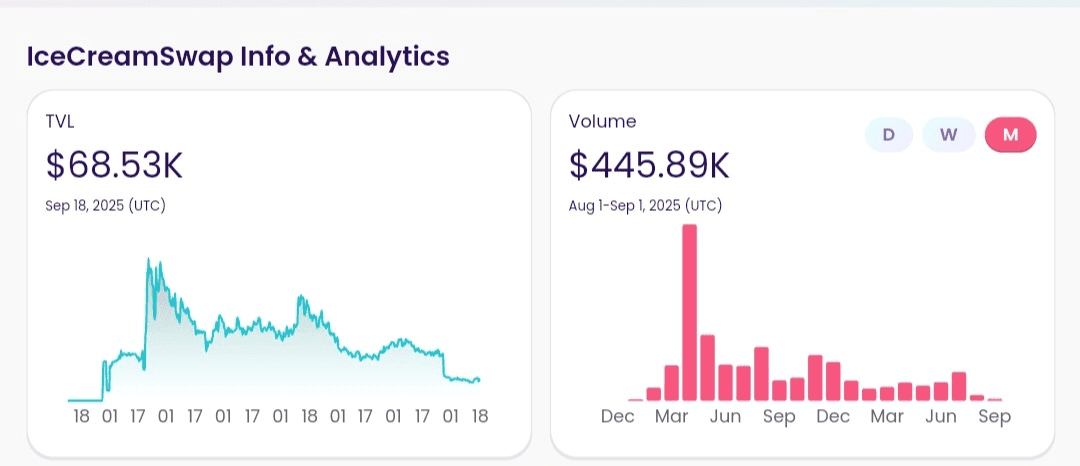Screen dimensions: 1080x466
Task: Click the $68.53K TVL value
Action: click(x=114, y=165)
